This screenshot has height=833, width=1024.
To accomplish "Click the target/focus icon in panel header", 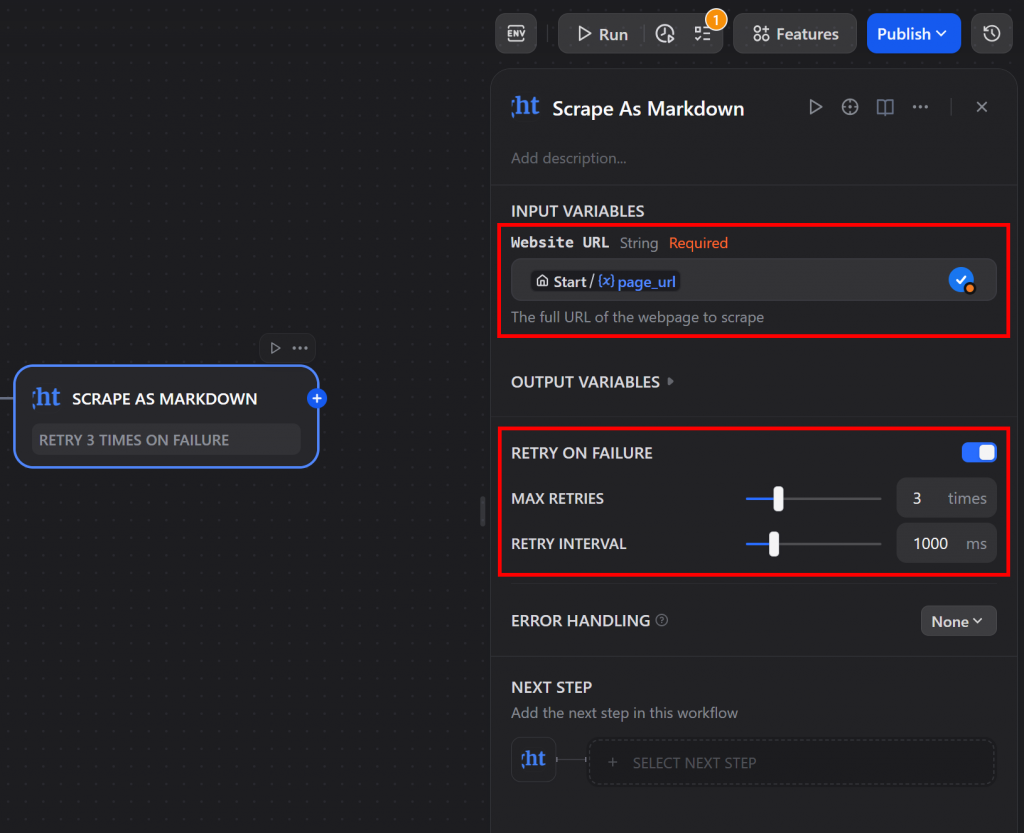I will (850, 106).
